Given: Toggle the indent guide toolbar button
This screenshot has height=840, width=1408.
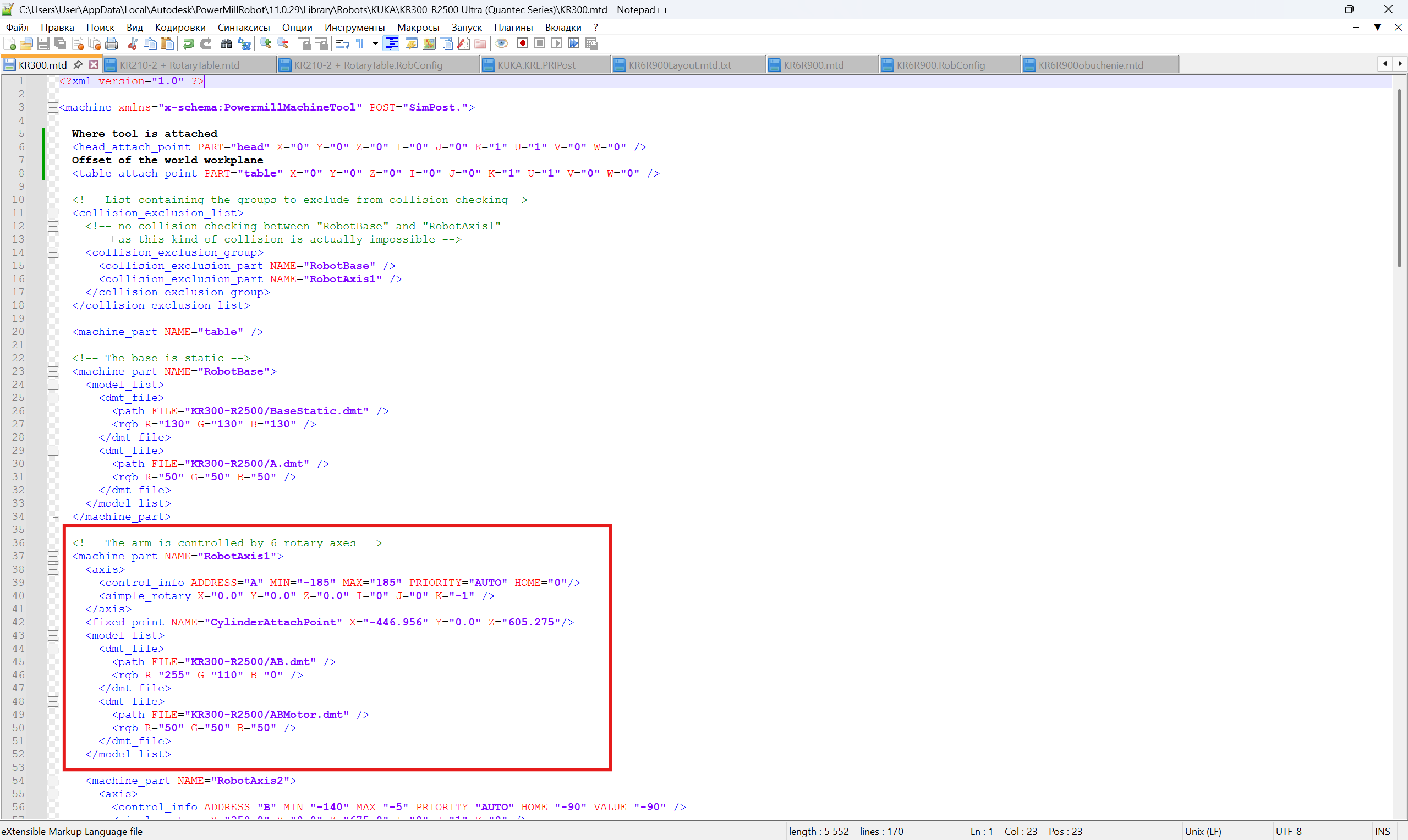Looking at the screenshot, I should [391, 44].
